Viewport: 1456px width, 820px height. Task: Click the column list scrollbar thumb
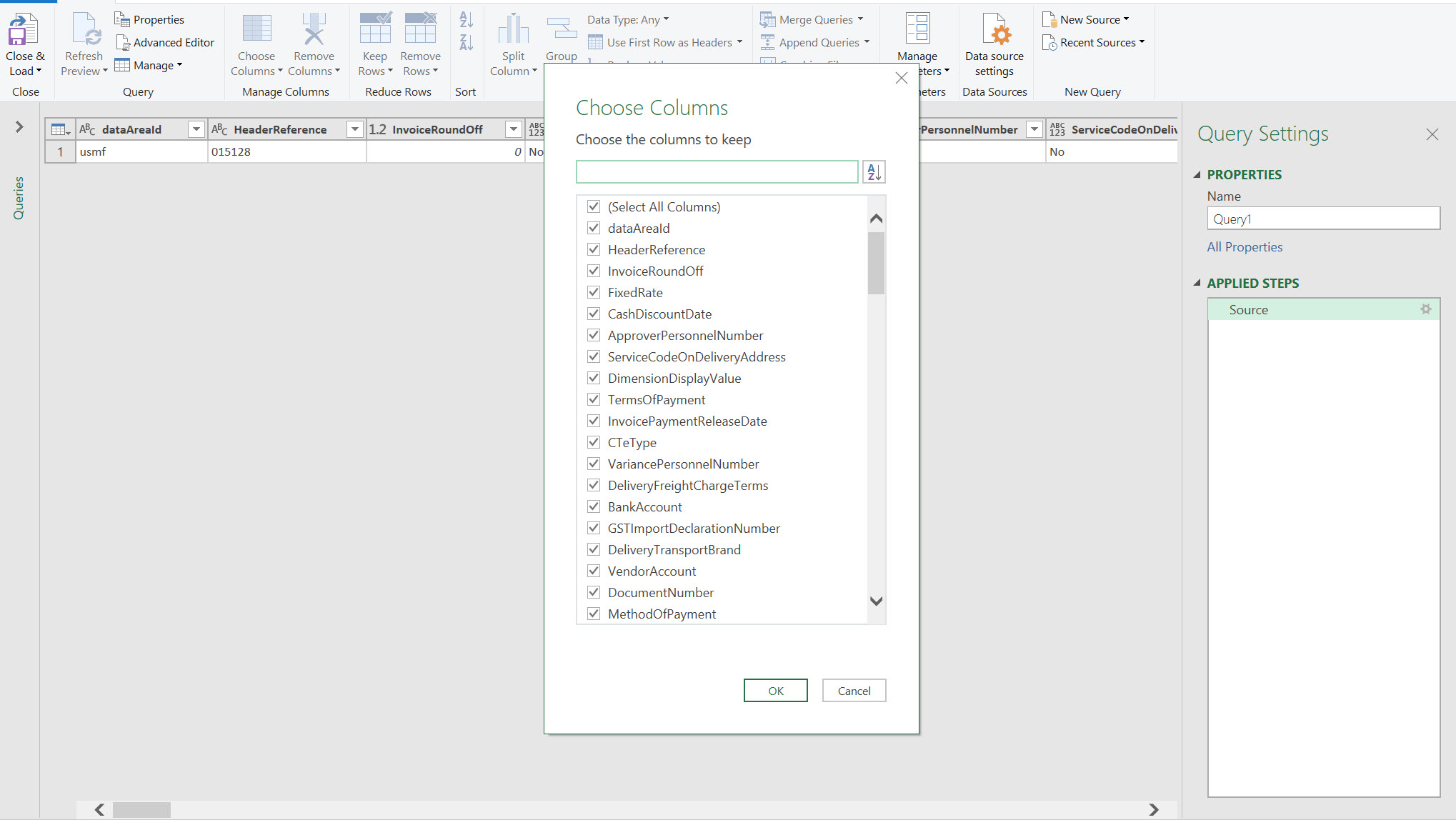point(876,263)
